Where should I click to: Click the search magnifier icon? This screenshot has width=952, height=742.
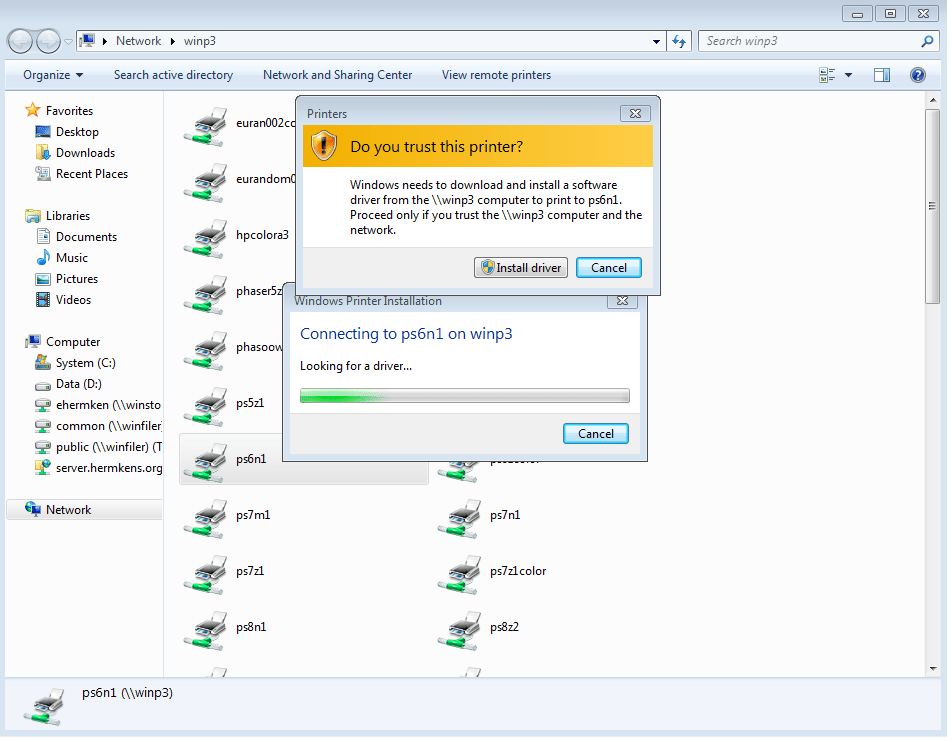coord(926,41)
